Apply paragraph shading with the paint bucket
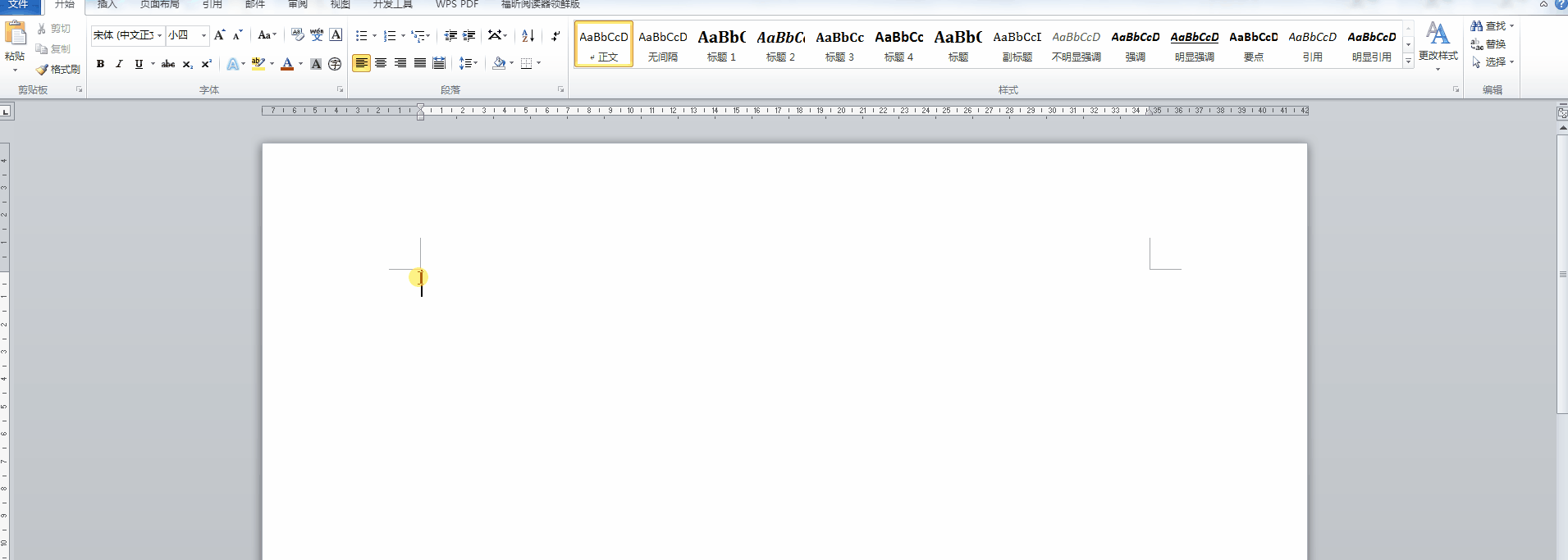The image size is (1568, 560). click(x=499, y=63)
